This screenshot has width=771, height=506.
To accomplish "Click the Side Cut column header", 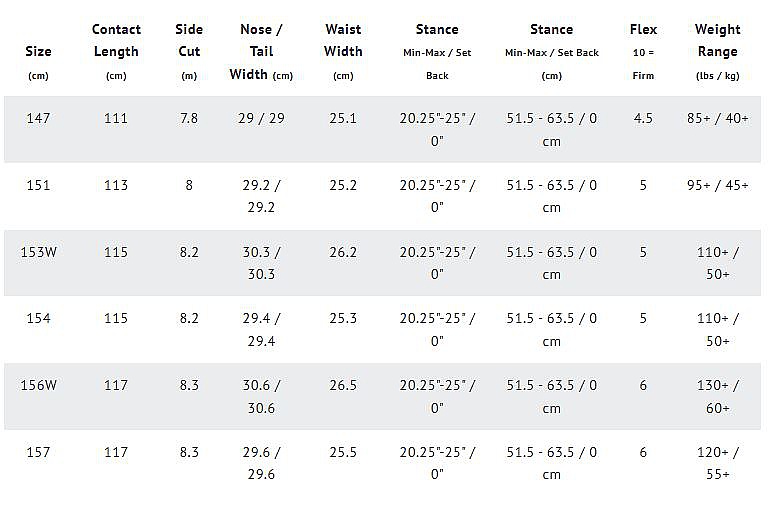I will point(189,52).
